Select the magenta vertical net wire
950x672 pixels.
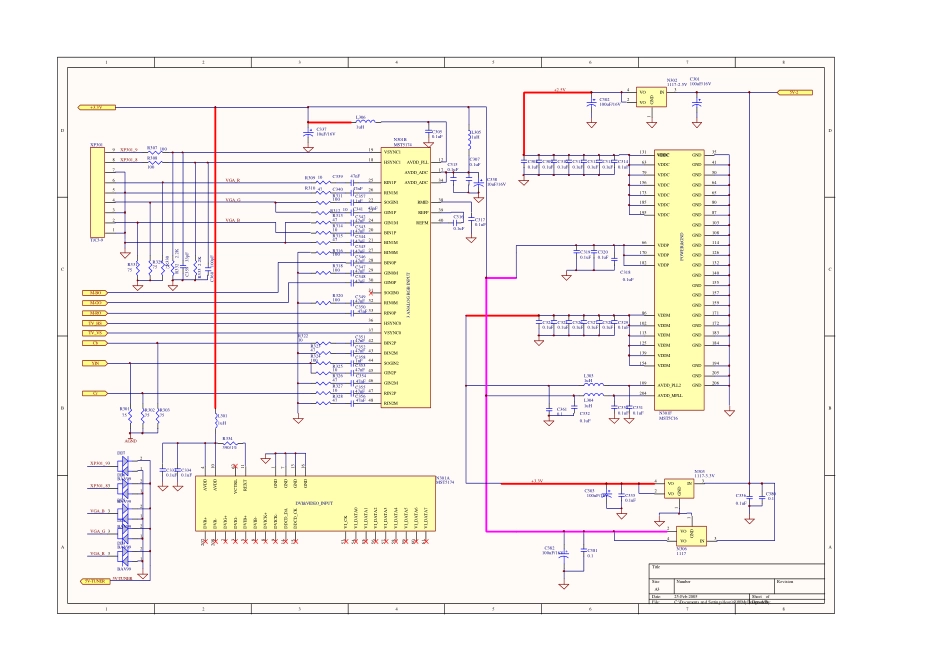pyautogui.click(x=486, y=400)
